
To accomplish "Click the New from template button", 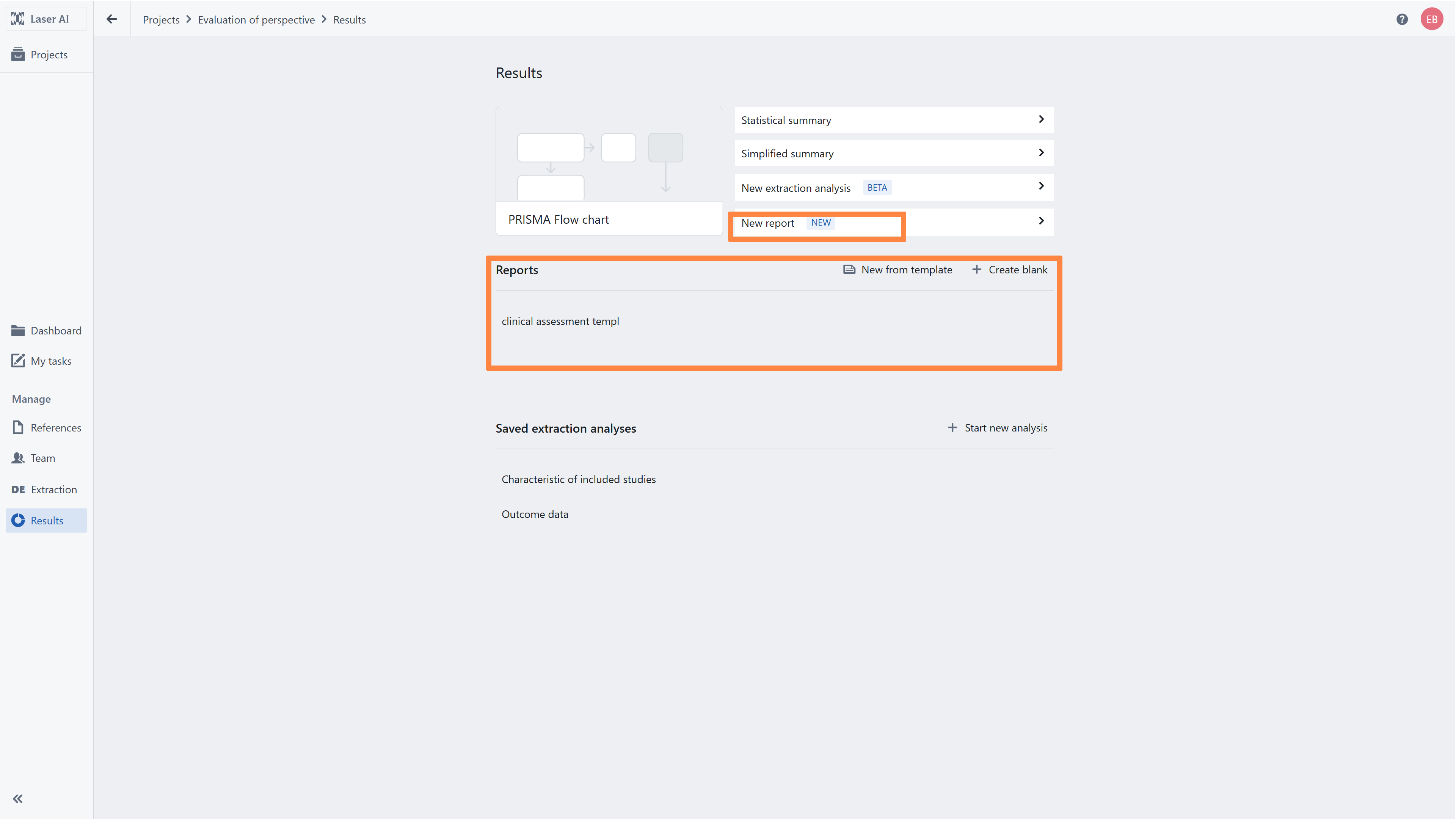I will 897,270.
